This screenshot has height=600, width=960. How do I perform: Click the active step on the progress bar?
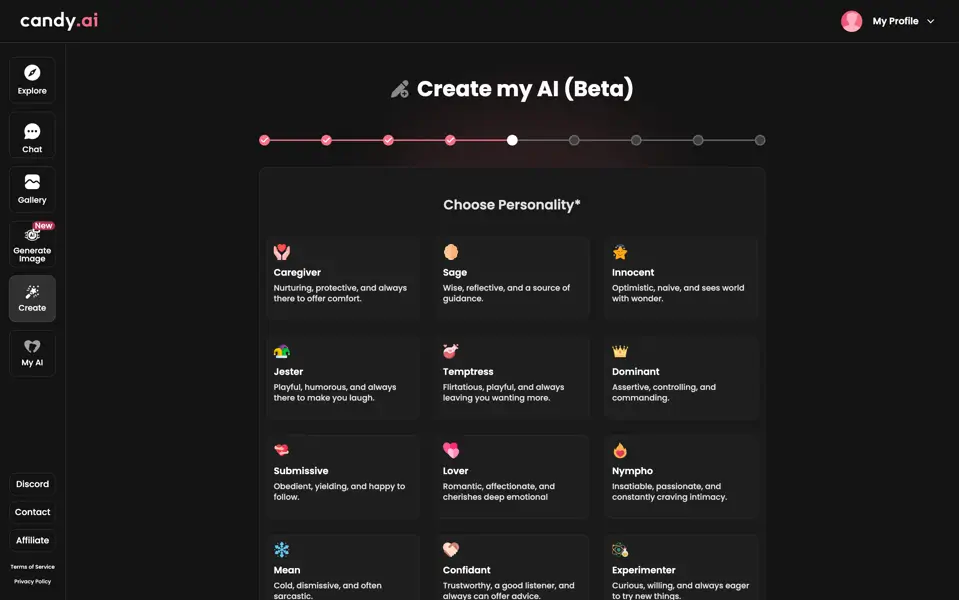(x=512, y=140)
